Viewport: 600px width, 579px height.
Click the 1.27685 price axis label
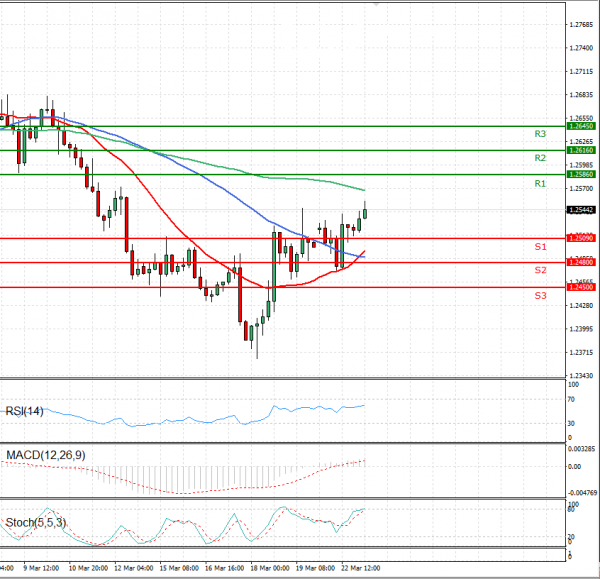pyautogui.click(x=581, y=24)
